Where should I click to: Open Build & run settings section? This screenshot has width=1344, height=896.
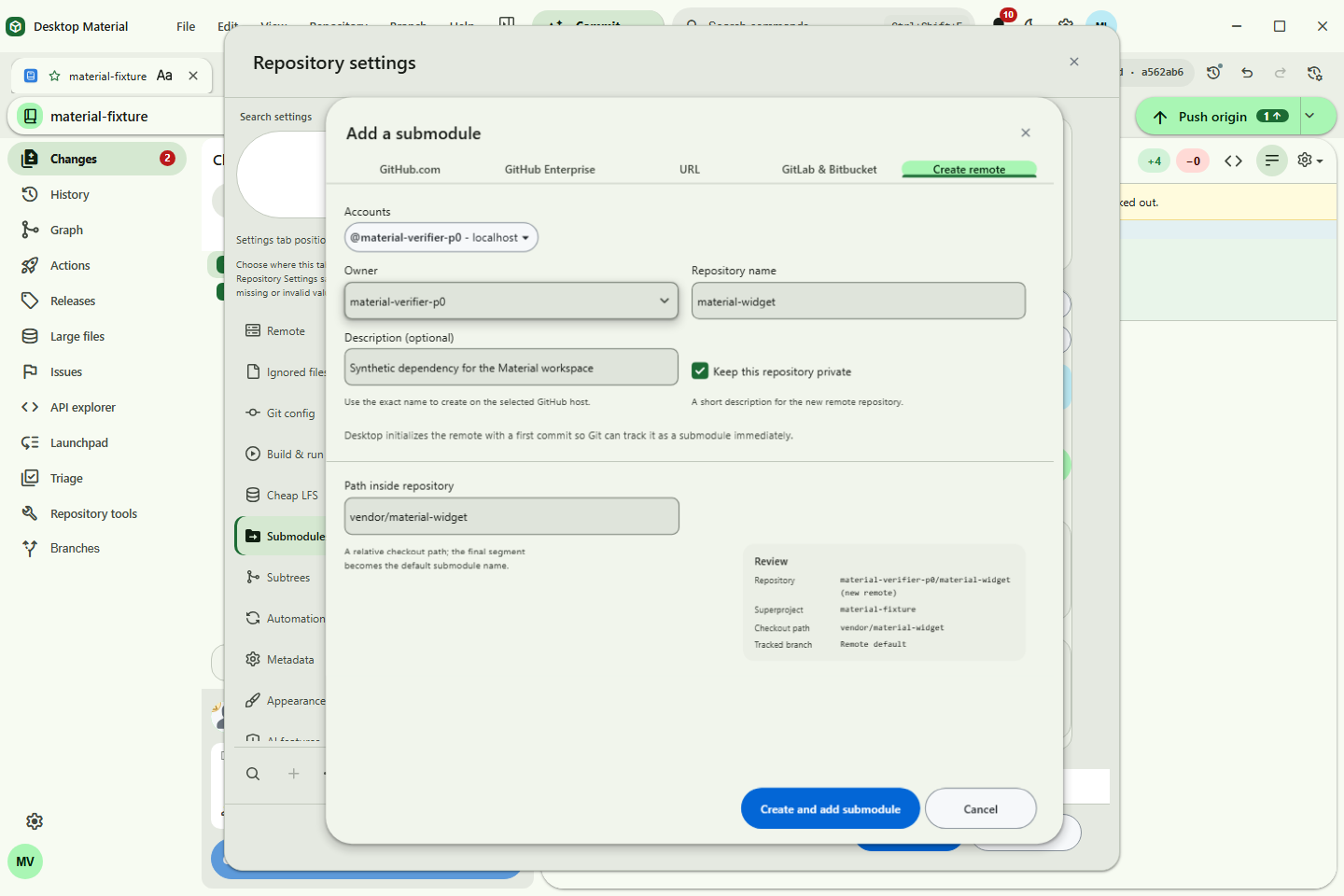(280, 455)
